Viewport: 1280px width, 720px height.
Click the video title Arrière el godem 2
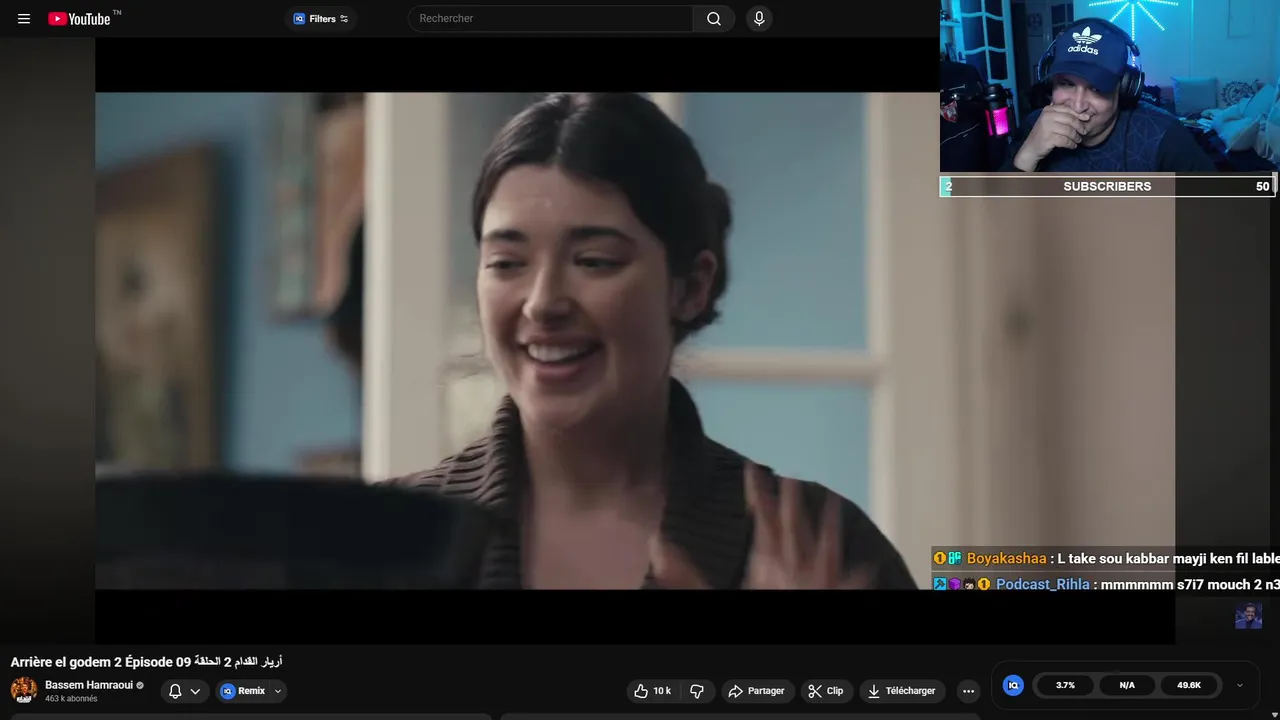(x=146, y=662)
